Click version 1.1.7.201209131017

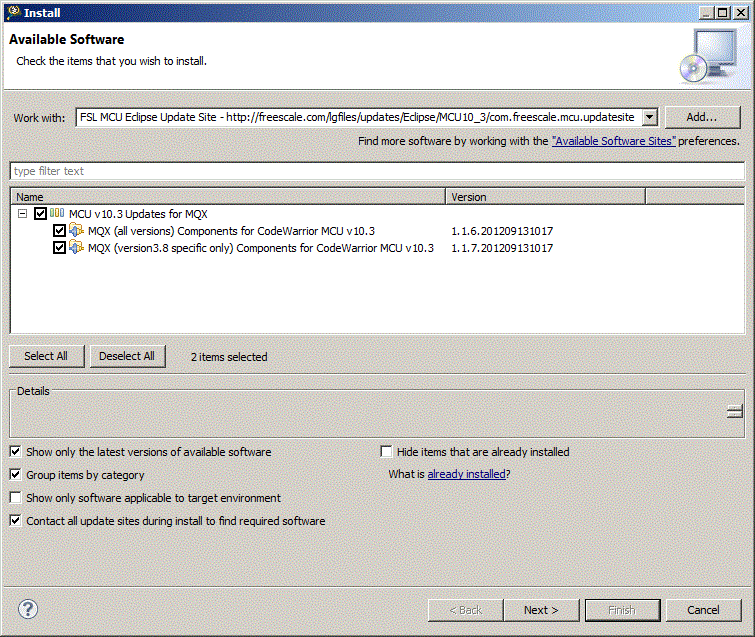(502, 248)
